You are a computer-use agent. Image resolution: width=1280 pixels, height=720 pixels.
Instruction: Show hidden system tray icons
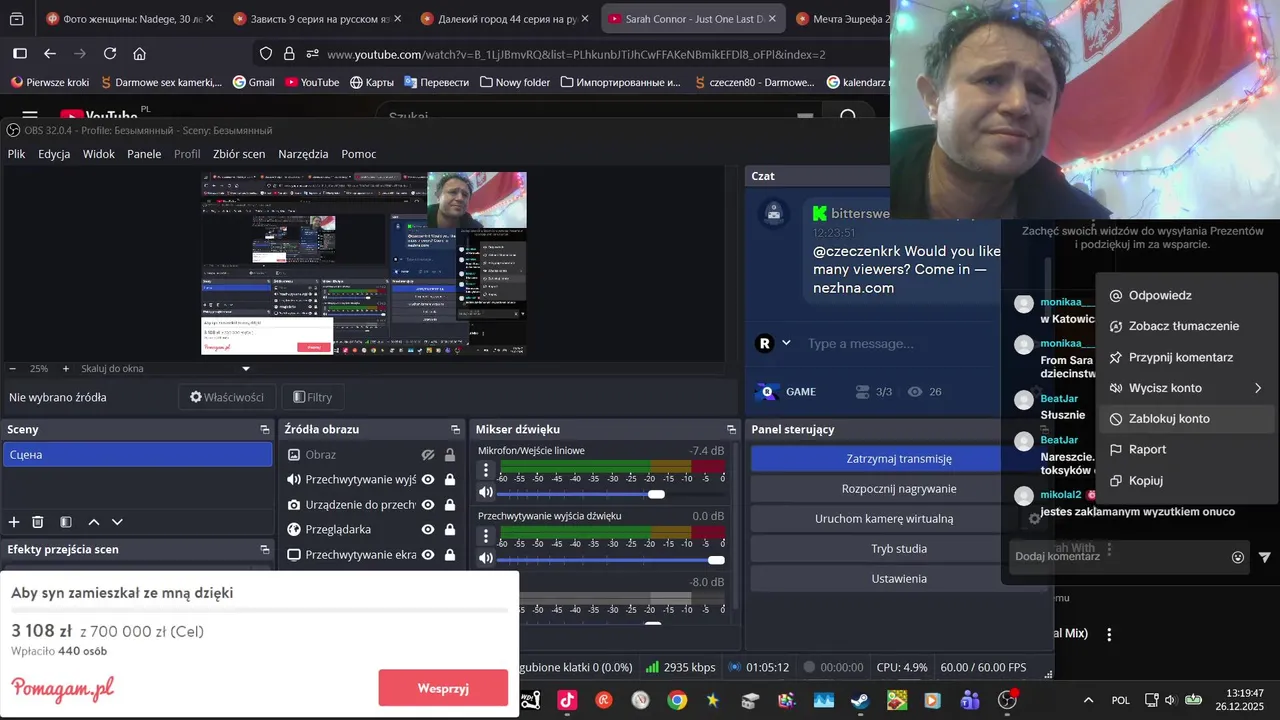click(x=1088, y=700)
